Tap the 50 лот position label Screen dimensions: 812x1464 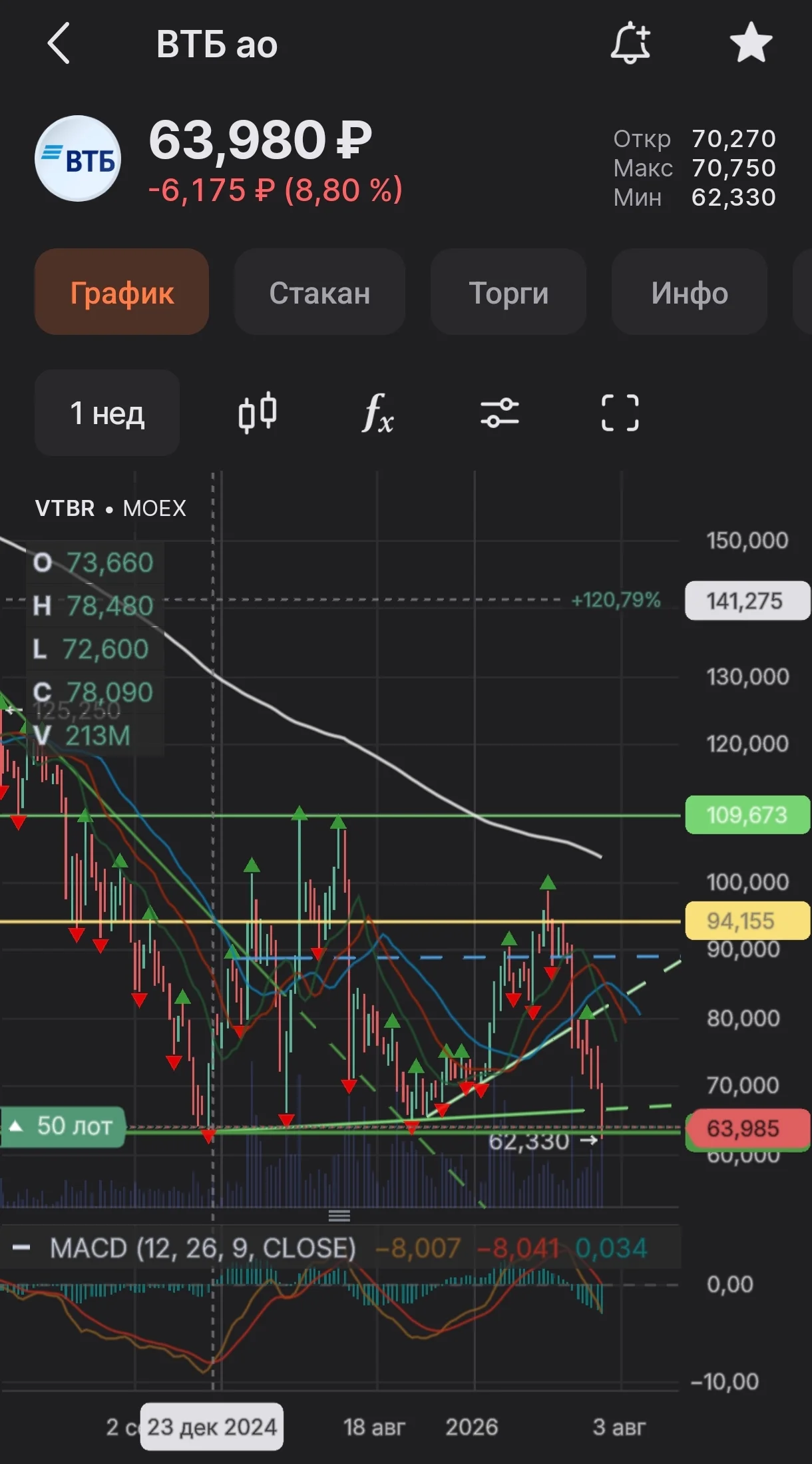(x=63, y=1126)
